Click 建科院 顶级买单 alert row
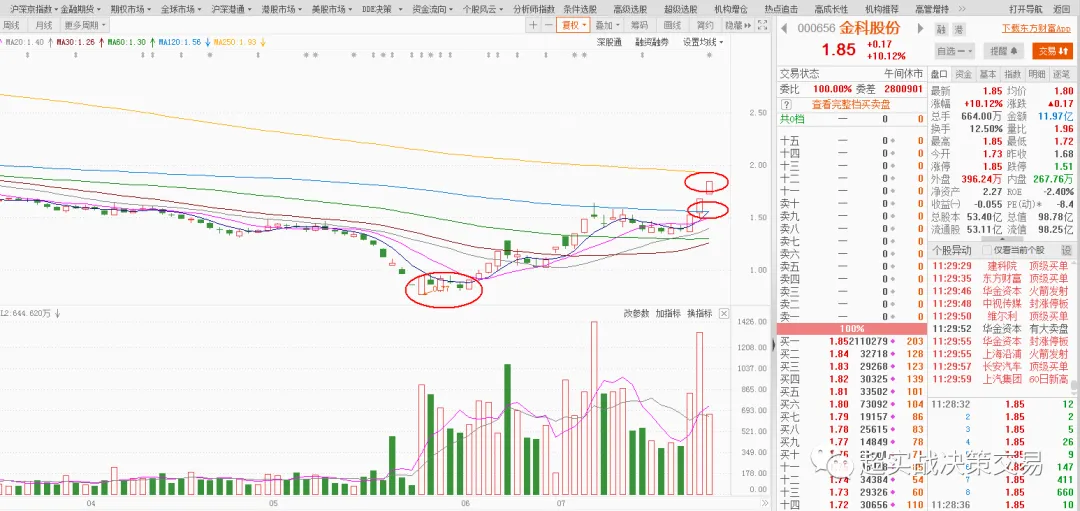 click(1000, 266)
